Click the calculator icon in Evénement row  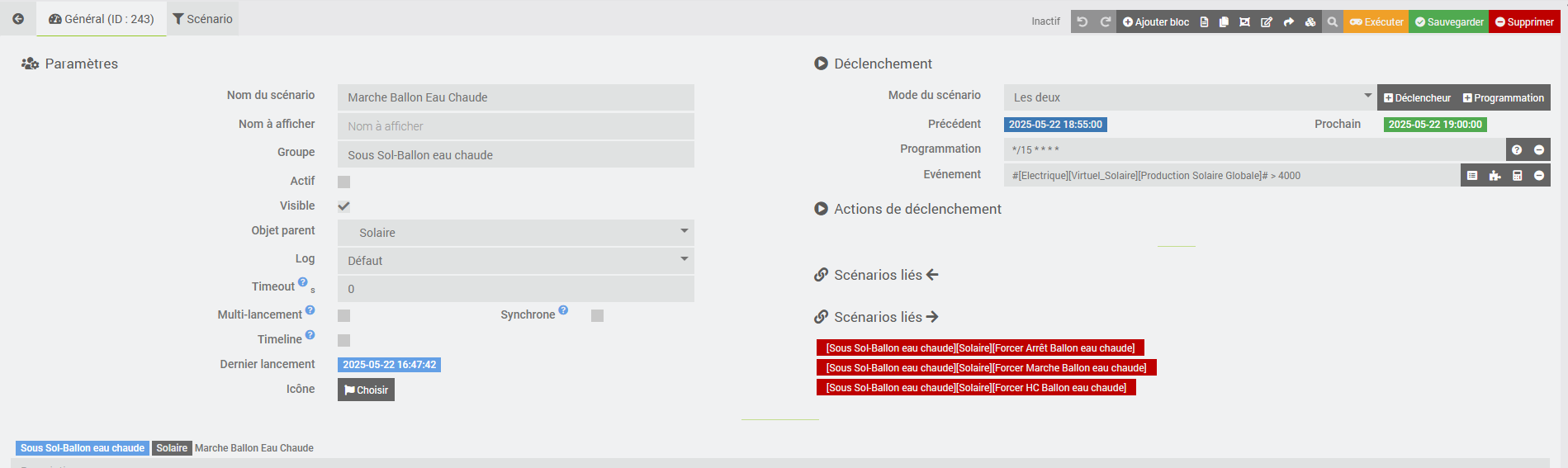pyautogui.click(x=1517, y=176)
